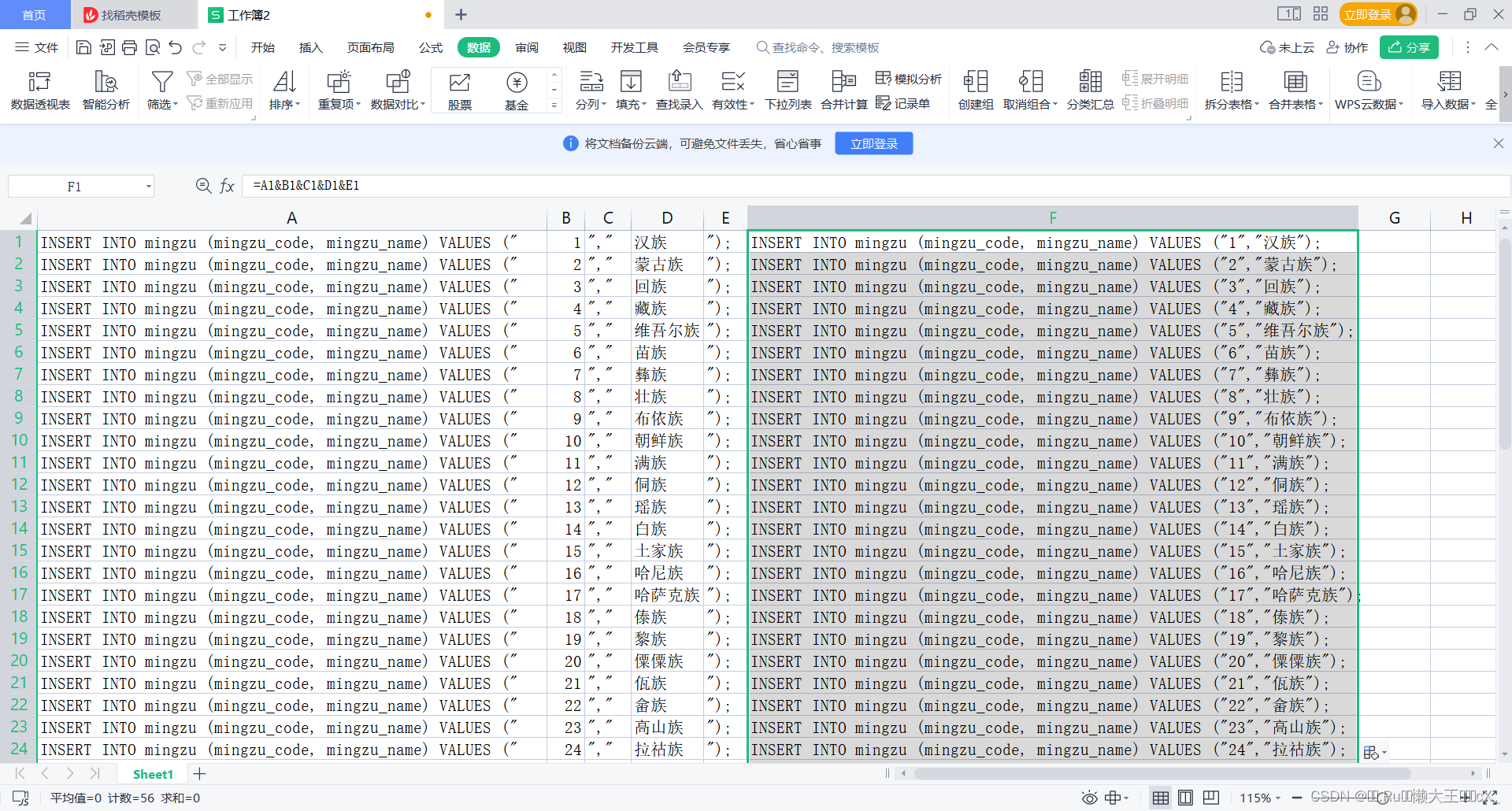Click Duplicates (重复项) icon
The height and width of the screenshot is (811, 1512).
coord(339,81)
